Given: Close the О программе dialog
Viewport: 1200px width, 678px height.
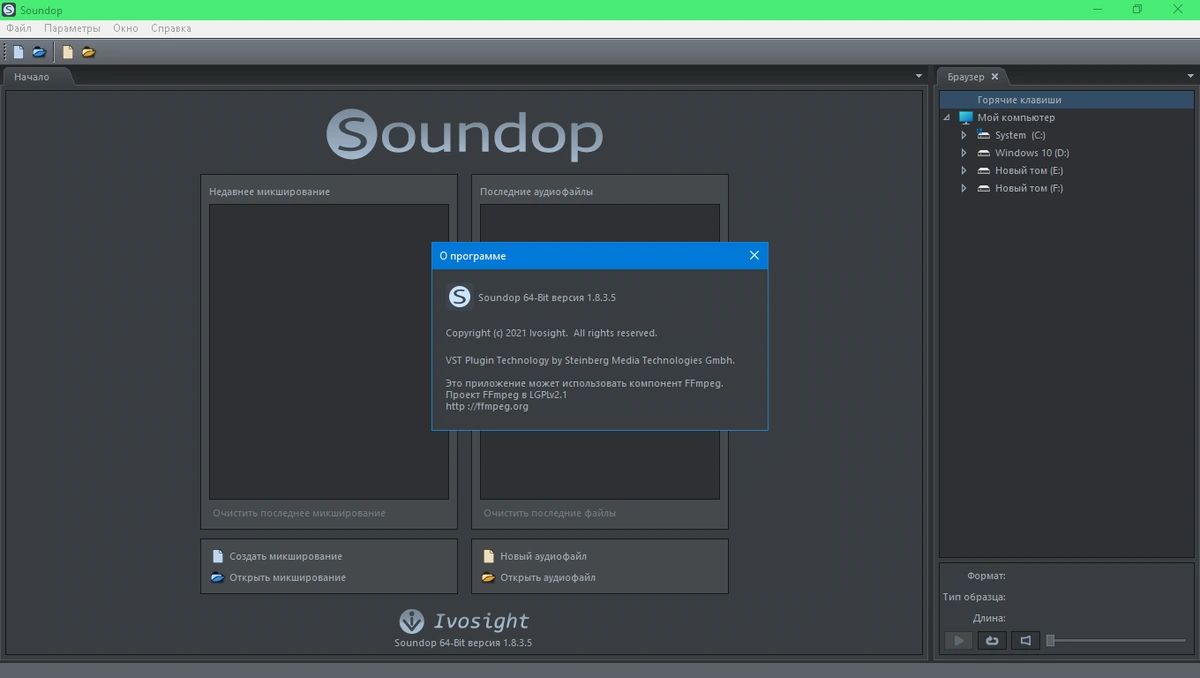Looking at the screenshot, I should (x=754, y=256).
